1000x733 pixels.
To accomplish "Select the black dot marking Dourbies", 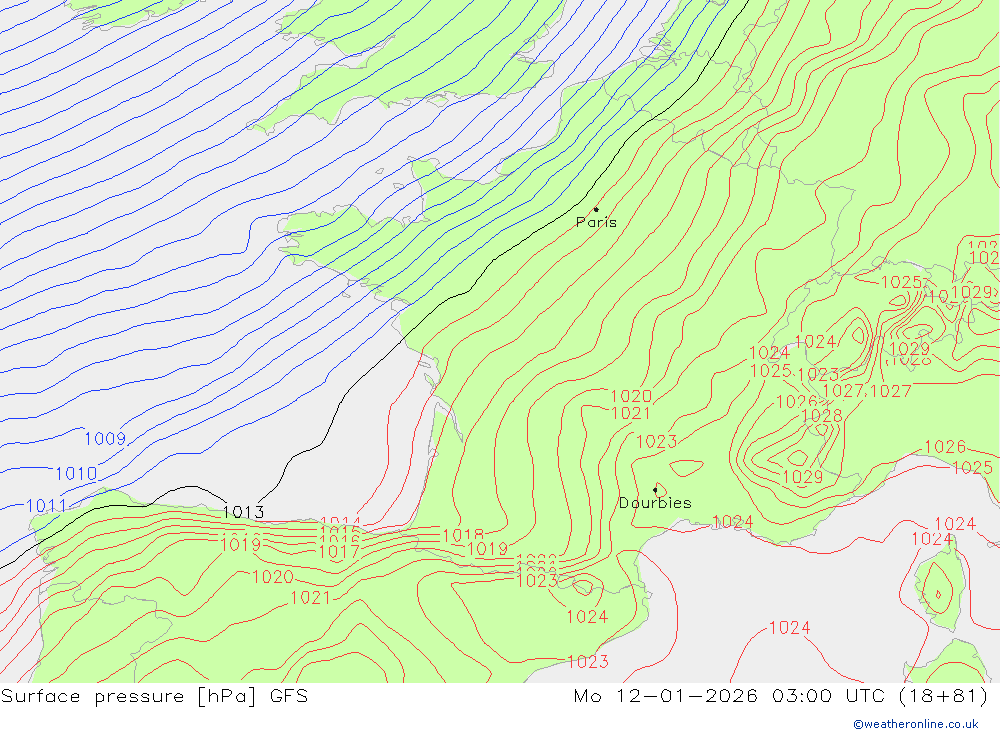I will coord(655,490).
